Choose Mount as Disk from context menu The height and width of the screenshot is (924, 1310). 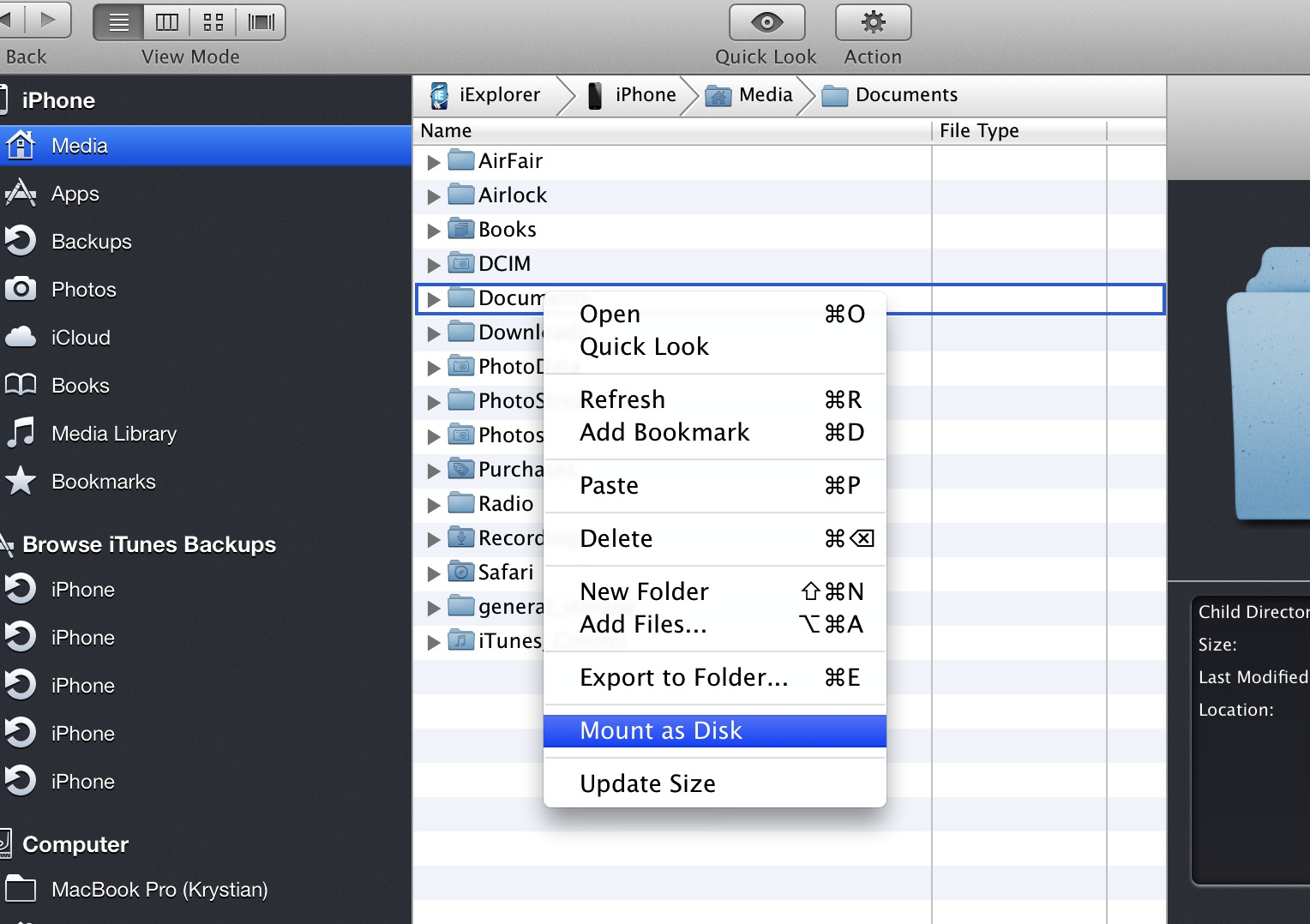click(x=661, y=730)
